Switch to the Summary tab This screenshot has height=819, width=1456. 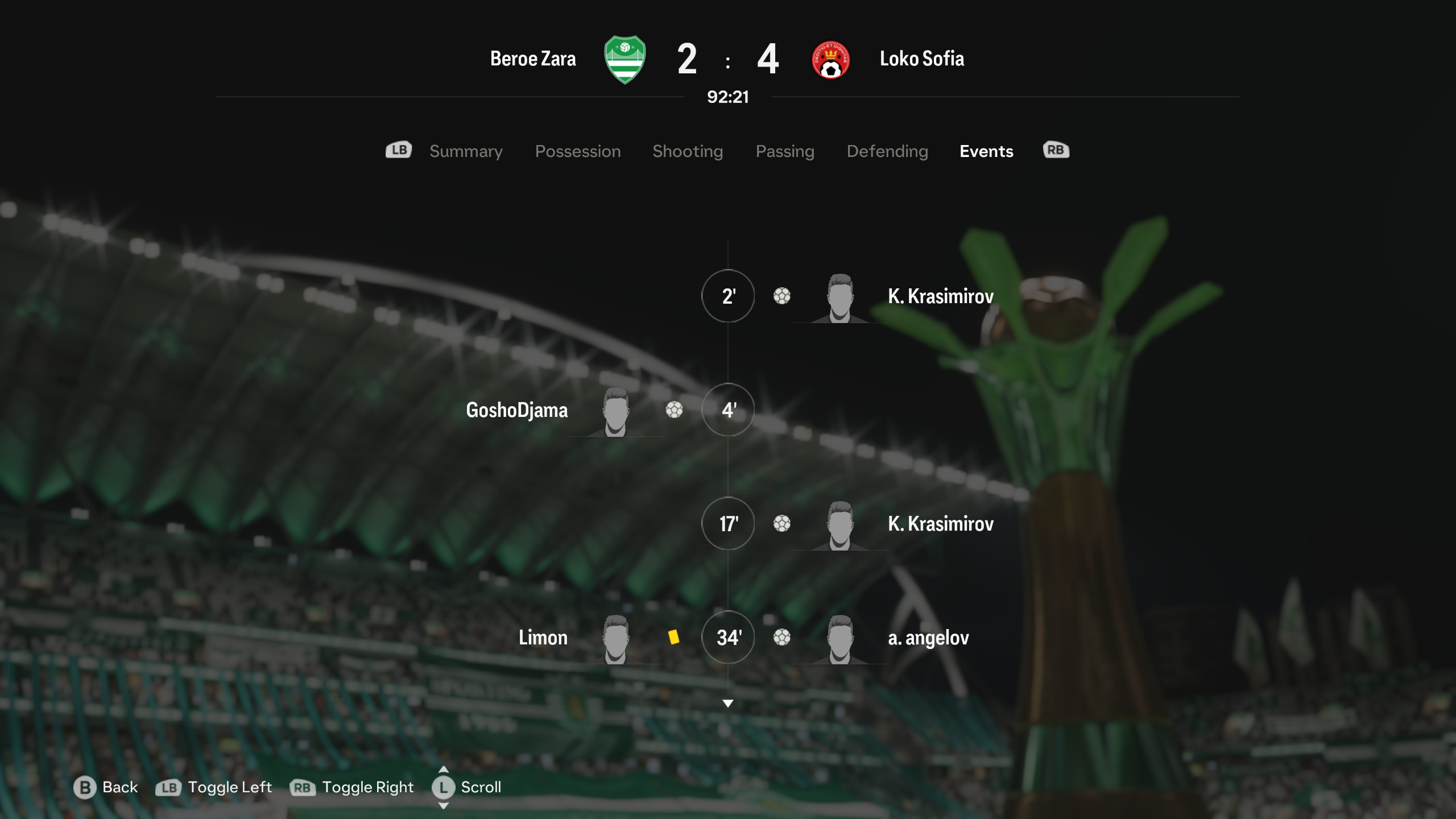466,151
